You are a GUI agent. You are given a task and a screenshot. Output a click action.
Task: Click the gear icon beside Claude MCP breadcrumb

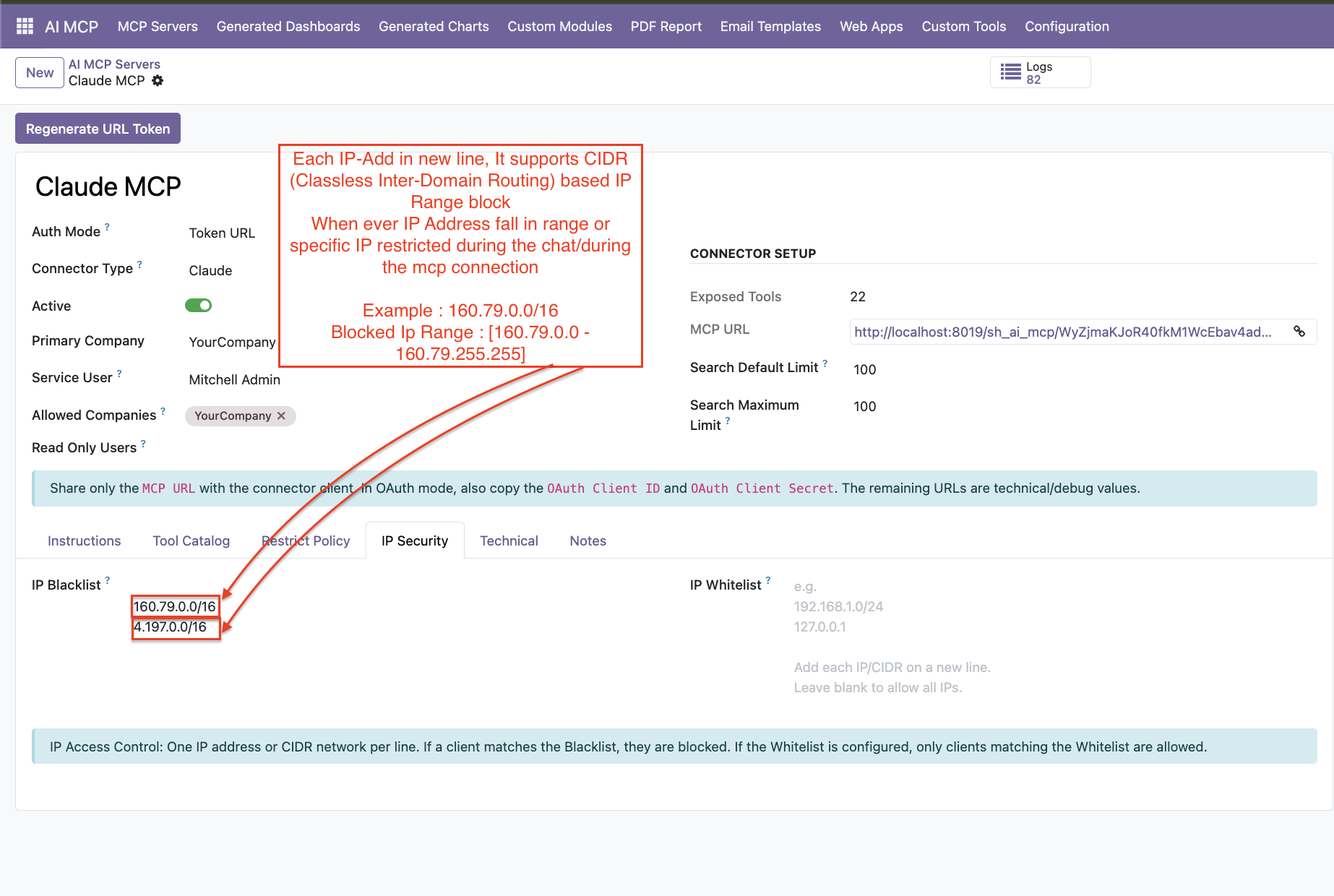click(x=158, y=81)
